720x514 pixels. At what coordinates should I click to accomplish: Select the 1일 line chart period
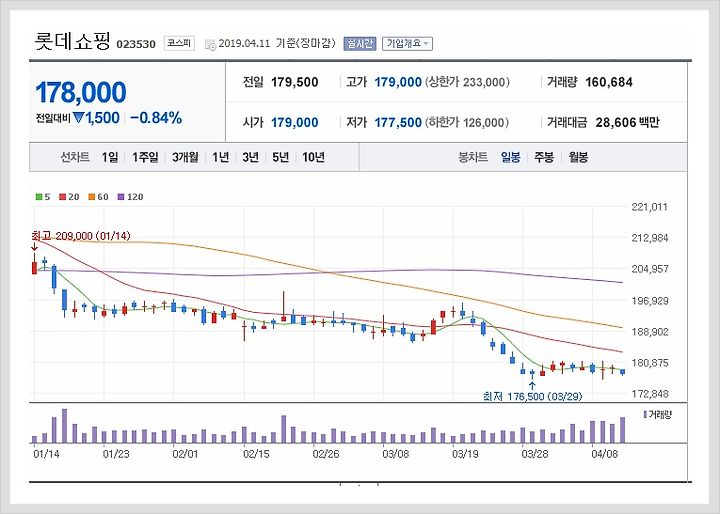(x=110, y=157)
